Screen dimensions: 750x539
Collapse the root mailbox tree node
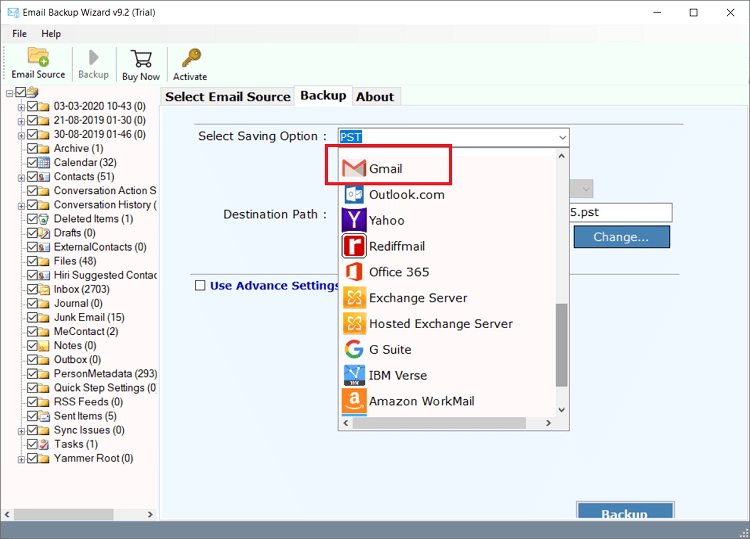(x=9, y=93)
